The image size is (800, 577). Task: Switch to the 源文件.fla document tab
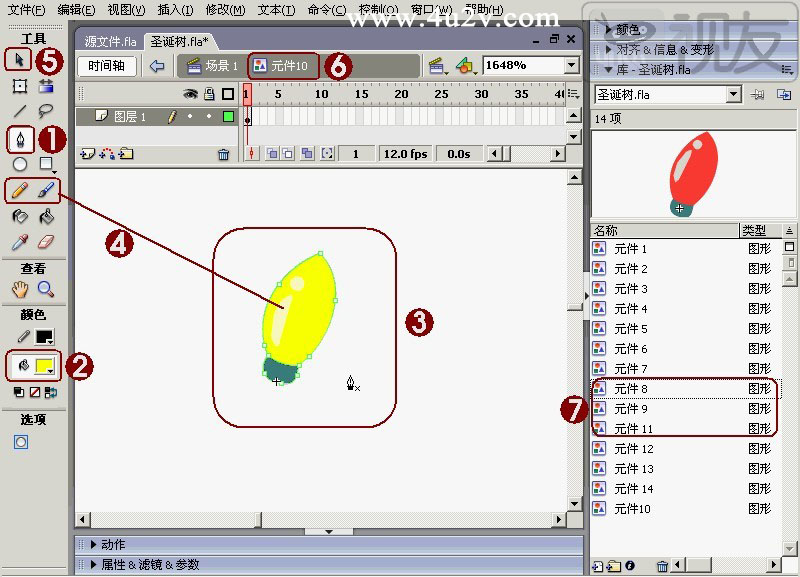[x=109, y=41]
